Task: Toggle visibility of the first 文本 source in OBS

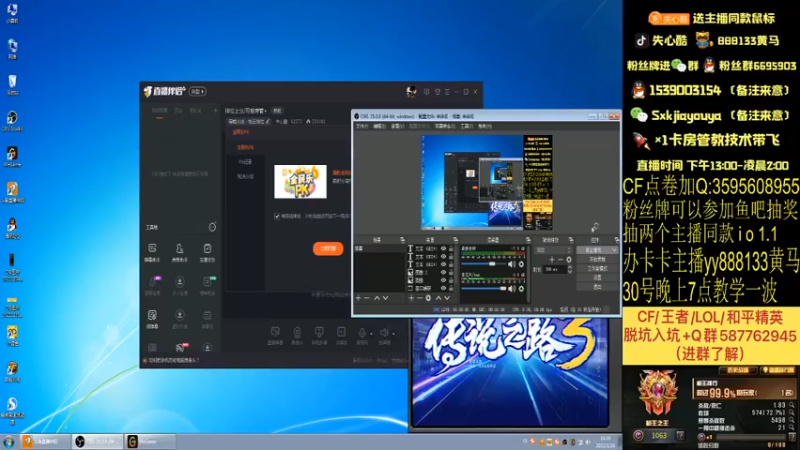Action: point(443,248)
